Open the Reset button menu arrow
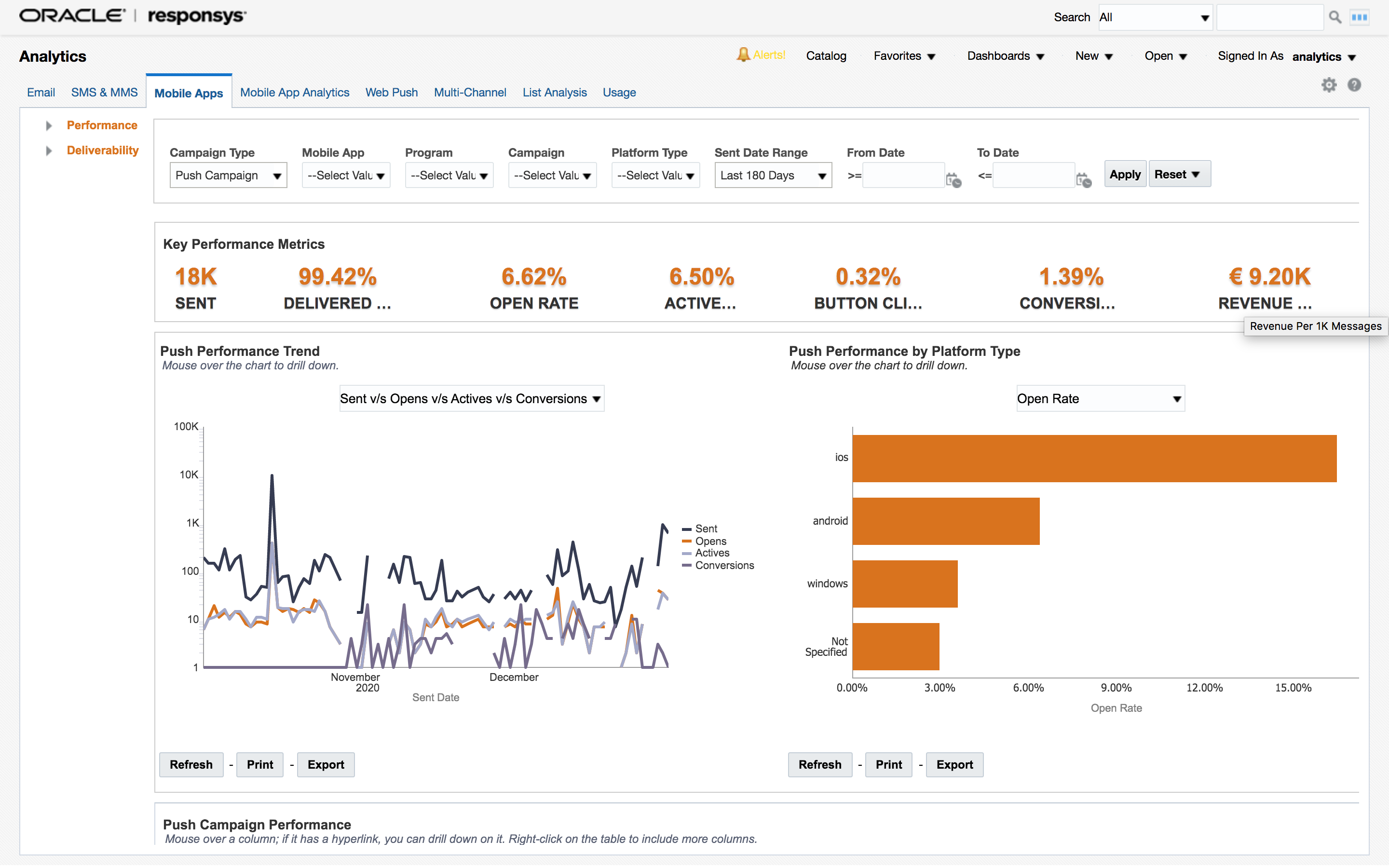Image resolution: width=1389 pixels, height=868 pixels. [1196, 175]
